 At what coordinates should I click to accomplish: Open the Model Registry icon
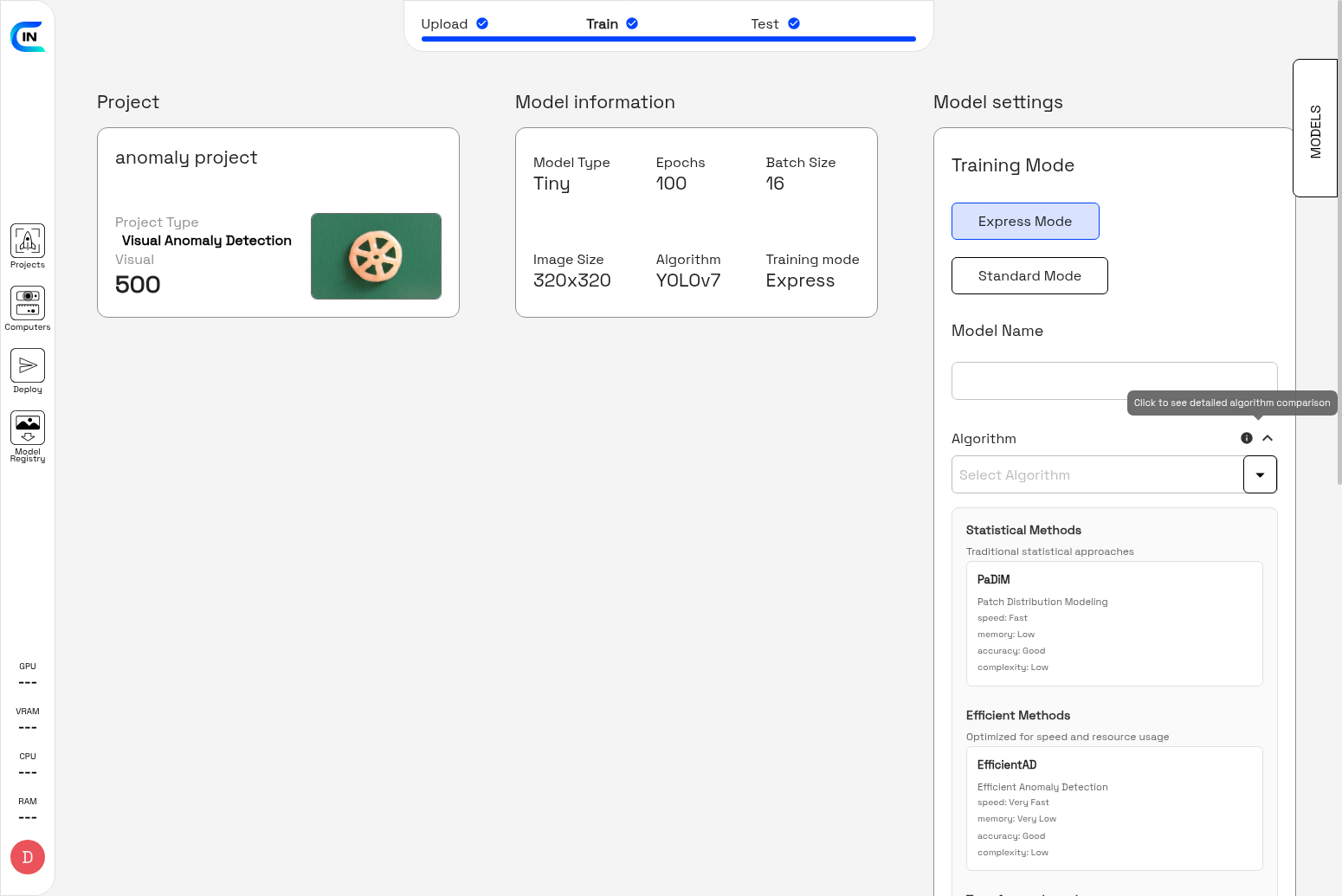pyautogui.click(x=28, y=429)
